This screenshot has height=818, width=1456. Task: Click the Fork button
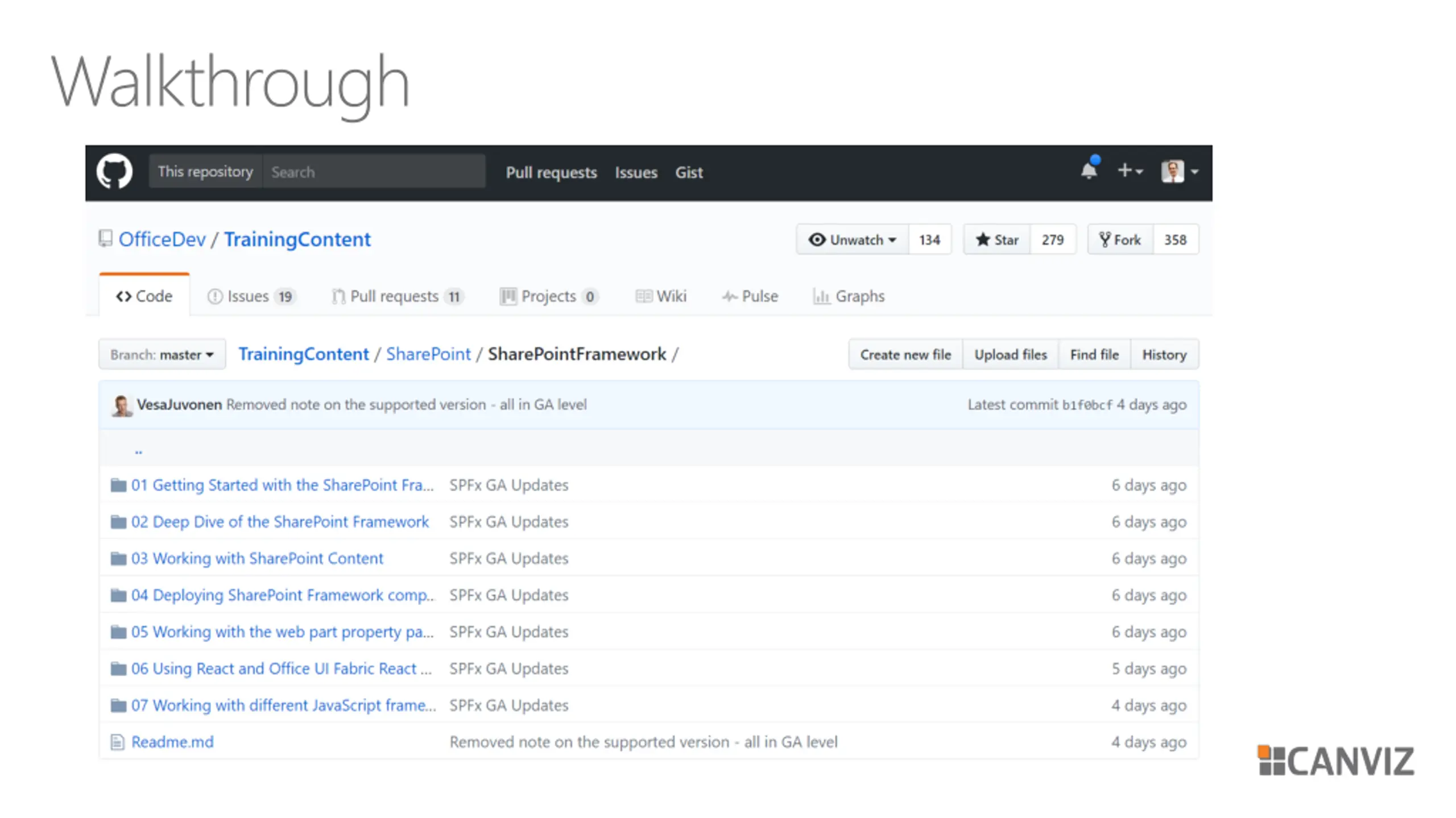click(x=1120, y=239)
